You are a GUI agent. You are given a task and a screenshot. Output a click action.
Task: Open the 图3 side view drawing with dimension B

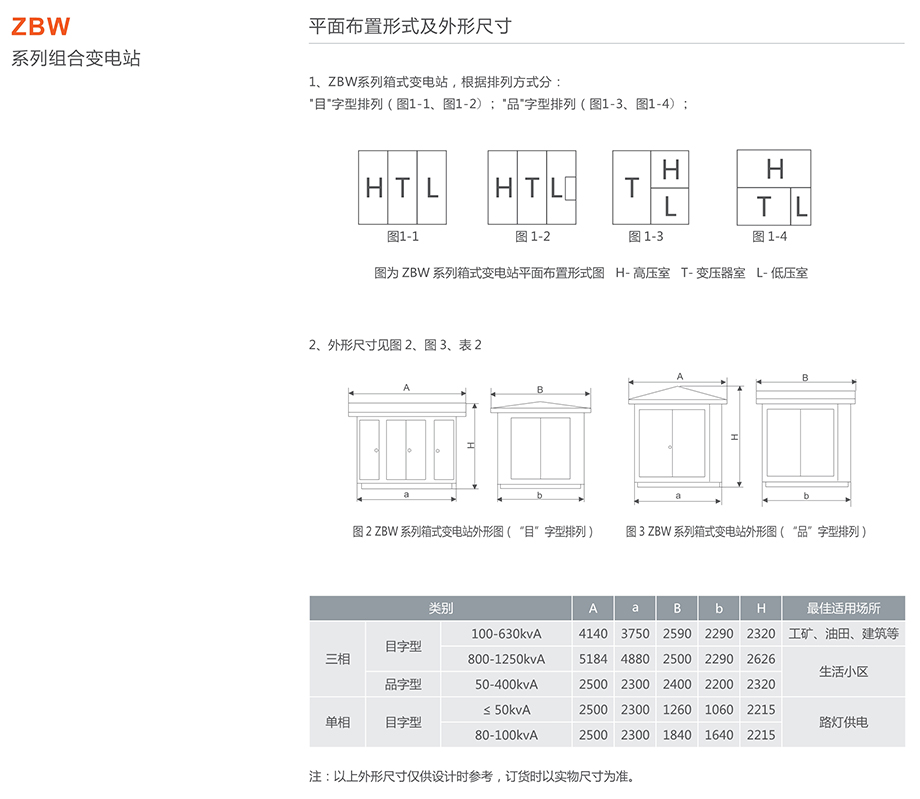(805, 443)
